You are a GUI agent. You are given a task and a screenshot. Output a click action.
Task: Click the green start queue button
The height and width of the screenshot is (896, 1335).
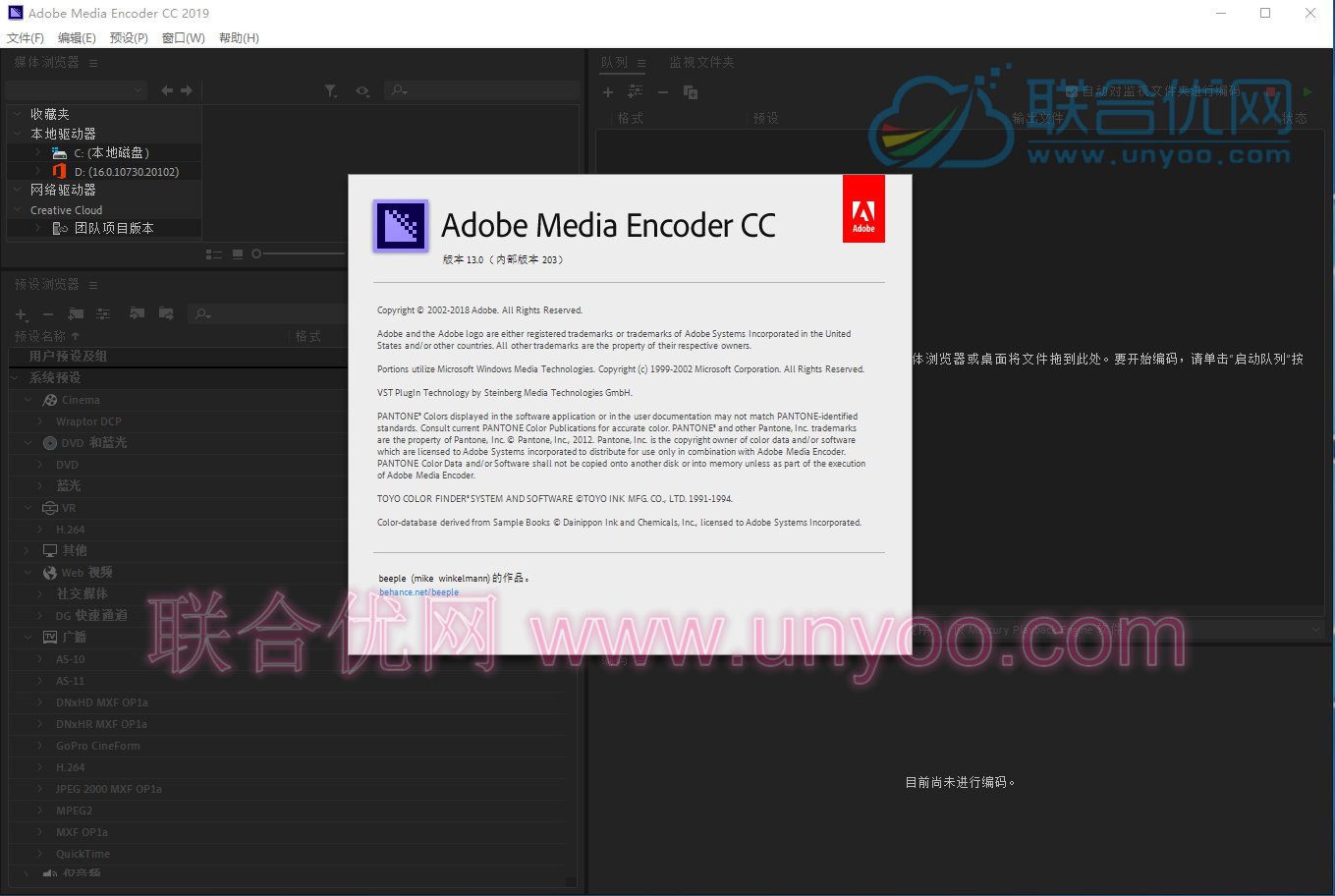click(x=1307, y=91)
